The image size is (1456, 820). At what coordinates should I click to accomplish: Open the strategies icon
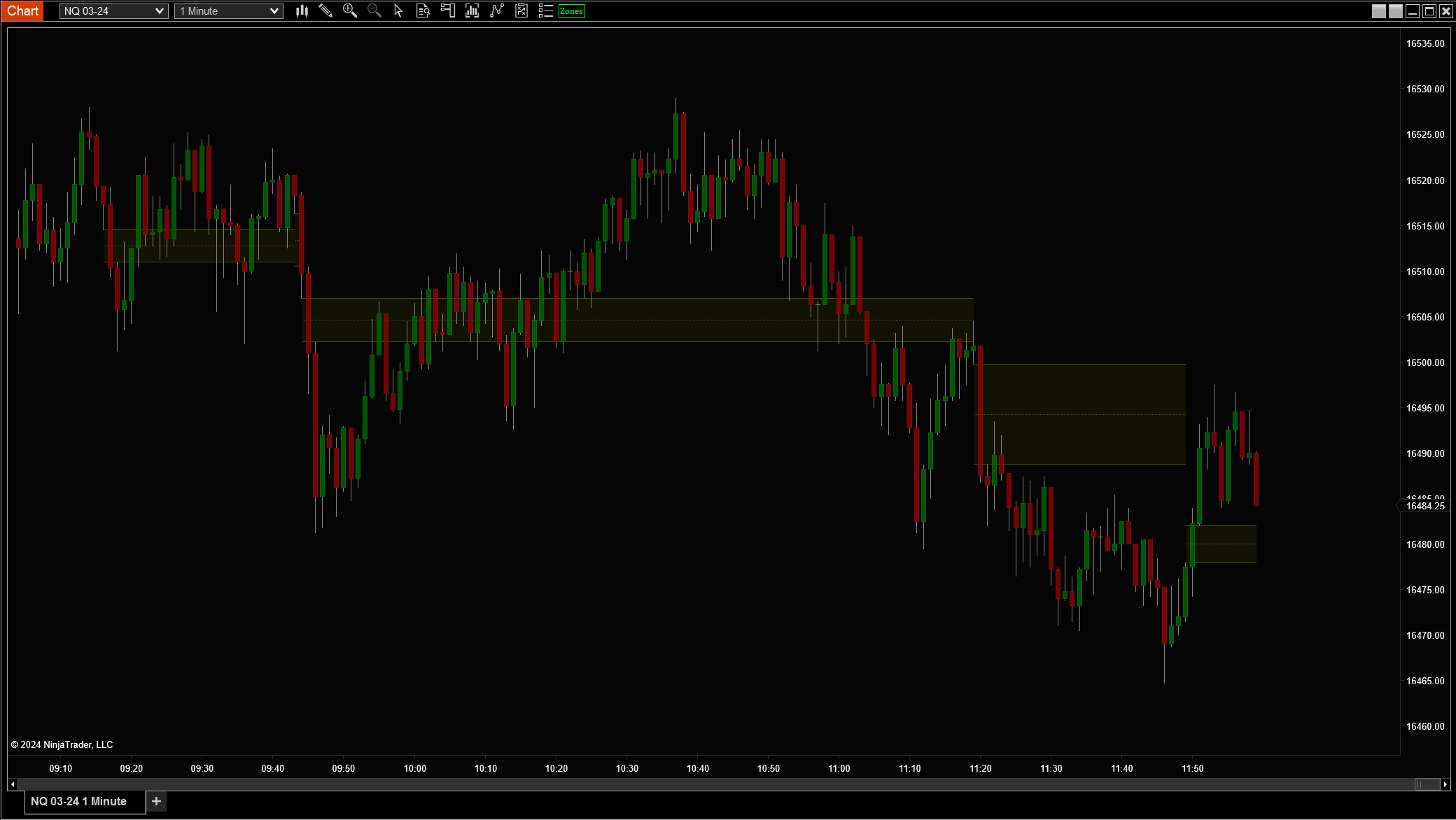[521, 10]
